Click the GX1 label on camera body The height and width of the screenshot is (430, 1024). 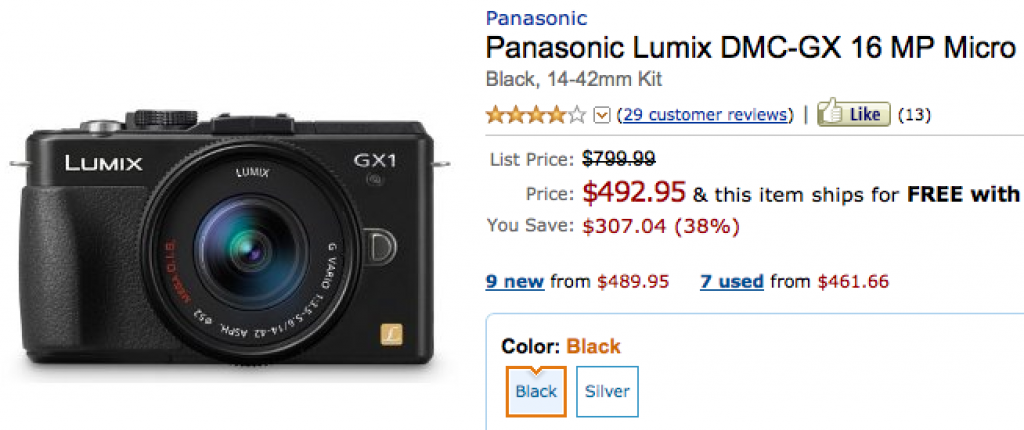pyautogui.click(x=376, y=161)
